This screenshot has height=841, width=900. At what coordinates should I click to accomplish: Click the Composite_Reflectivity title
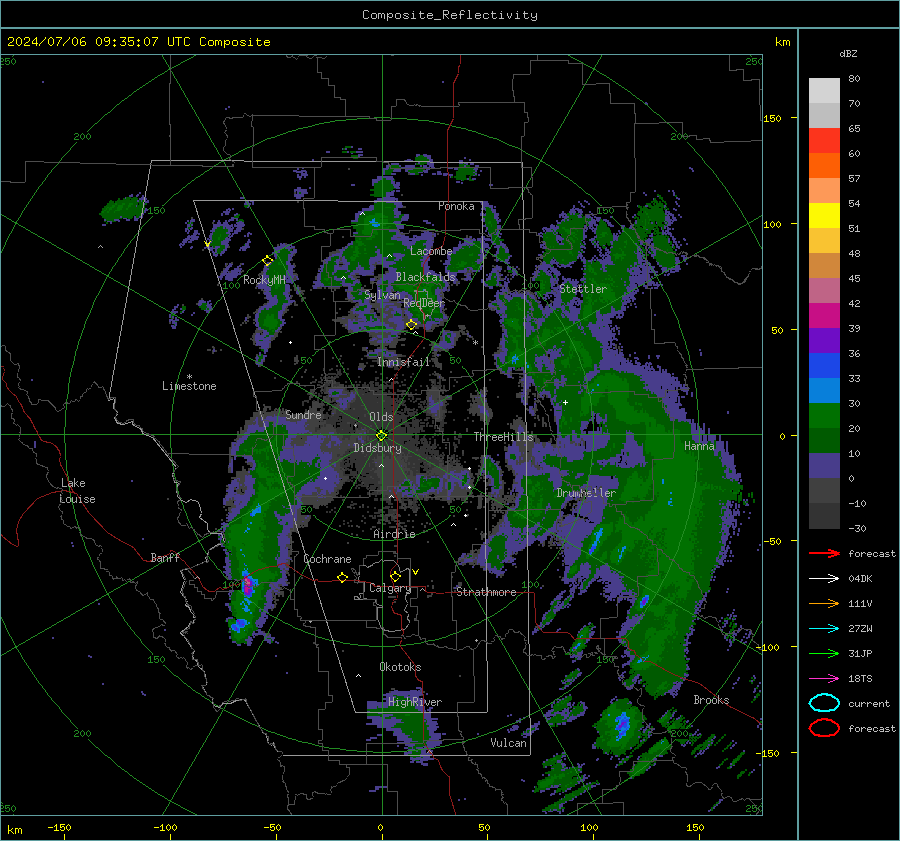pyautogui.click(x=449, y=15)
